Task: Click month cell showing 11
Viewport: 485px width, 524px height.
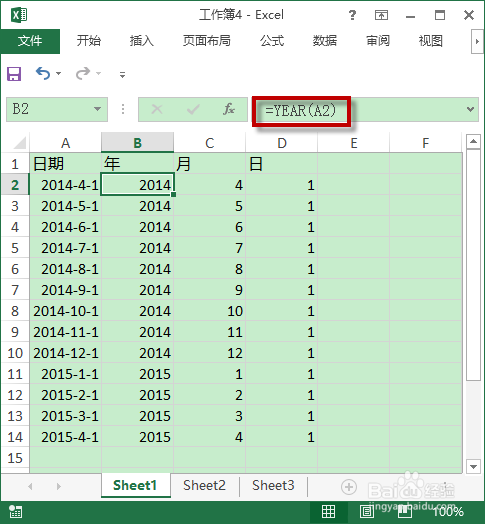Action: coord(210,332)
